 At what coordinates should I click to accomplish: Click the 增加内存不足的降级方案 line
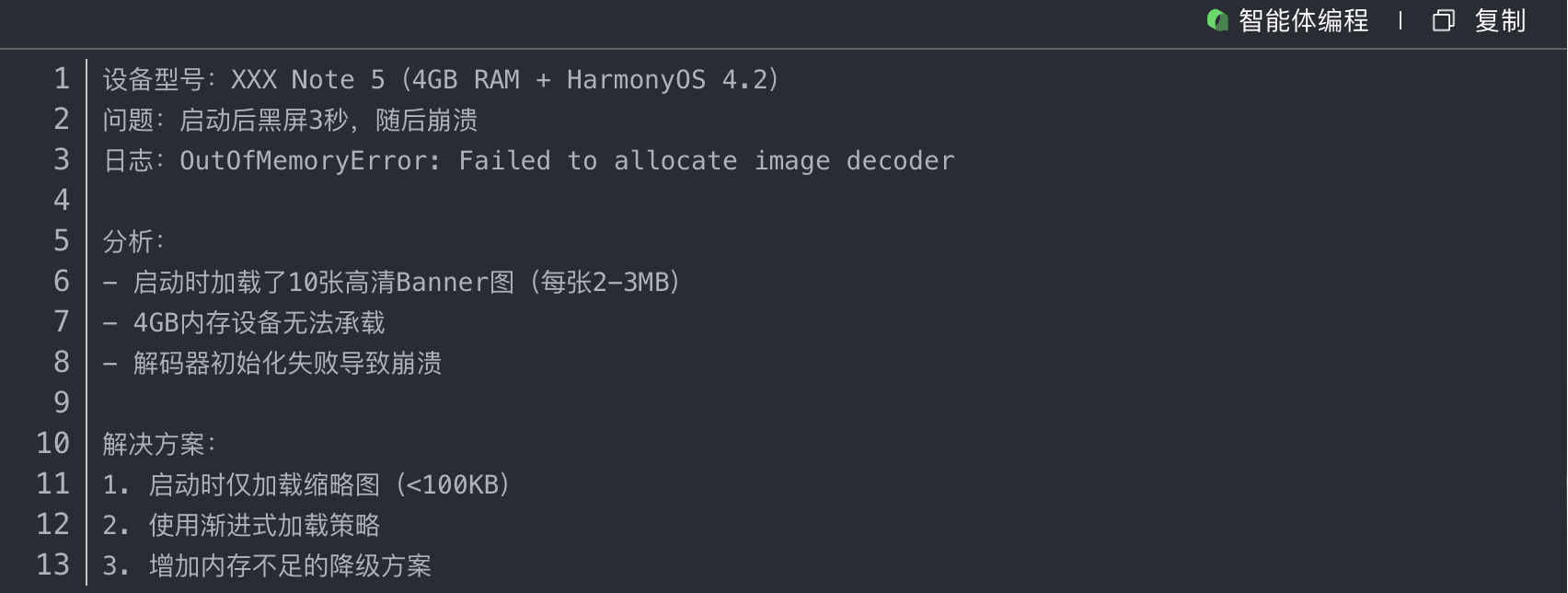[x=289, y=566]
